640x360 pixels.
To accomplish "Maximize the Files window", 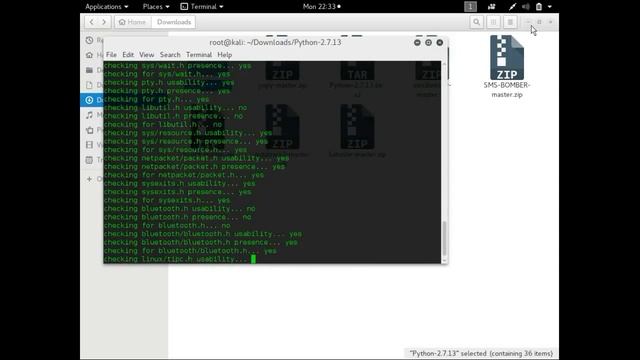I will pos(539,22).
